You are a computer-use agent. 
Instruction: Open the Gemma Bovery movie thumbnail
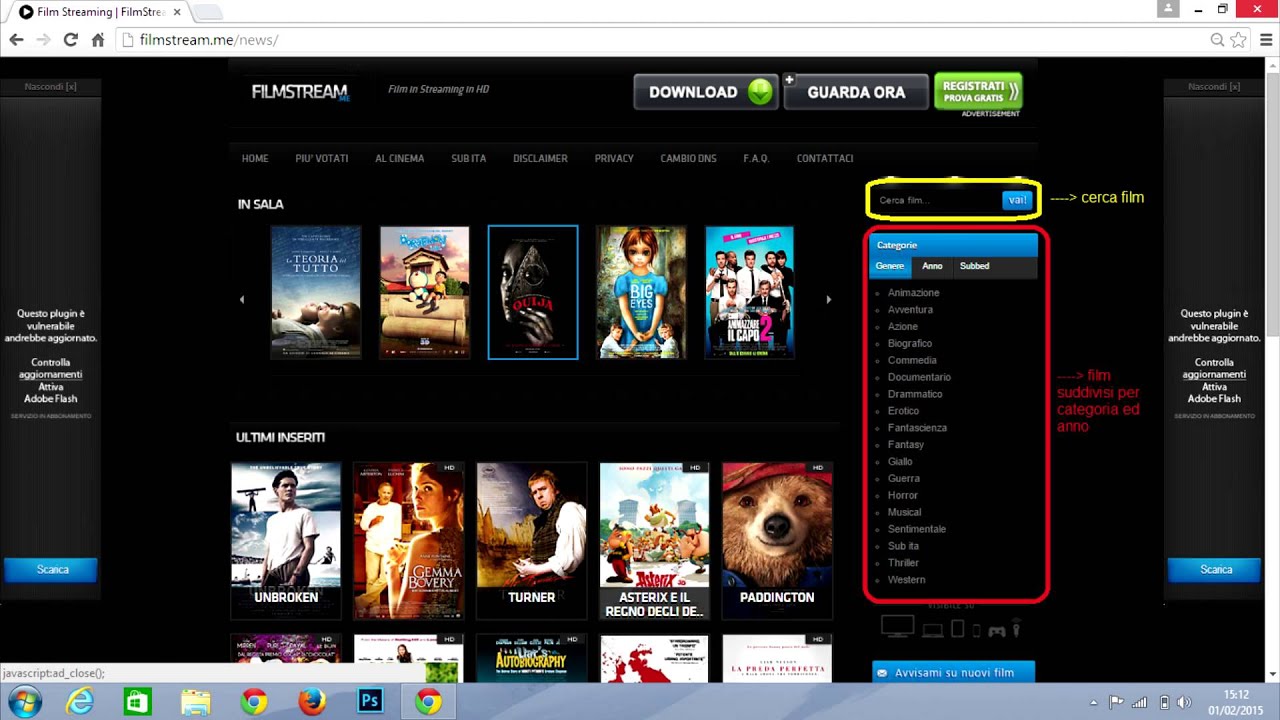408,540
